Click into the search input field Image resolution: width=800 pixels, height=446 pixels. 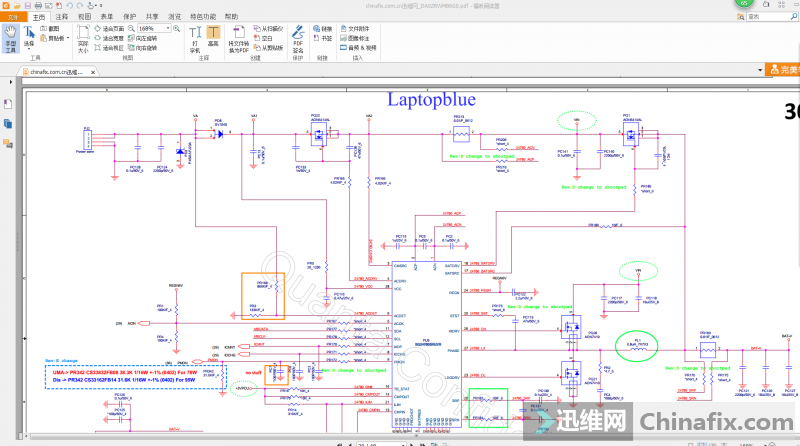(766, 17)
